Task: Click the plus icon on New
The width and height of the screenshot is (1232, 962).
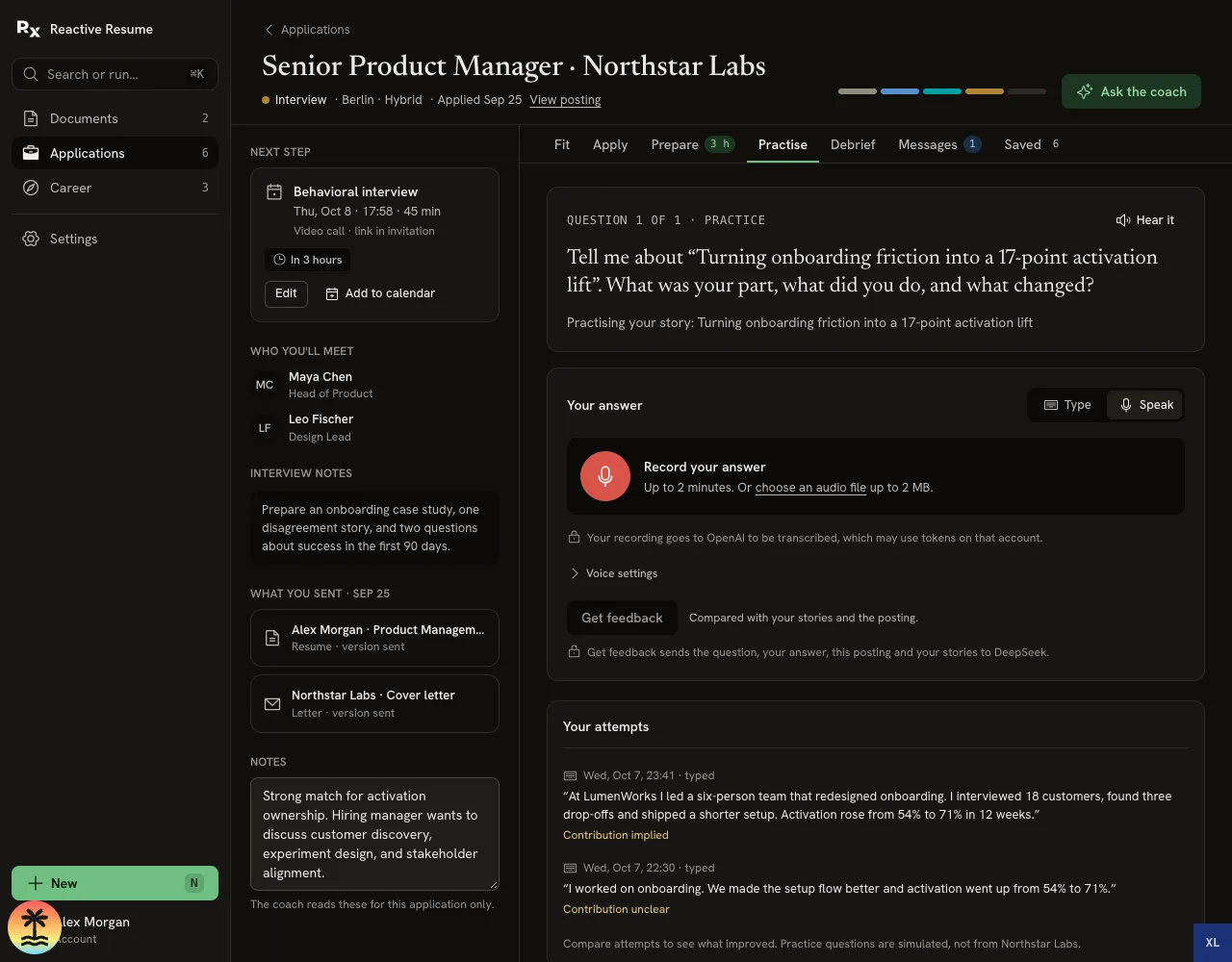Action: pyautogui.click(x=36, y=883)
